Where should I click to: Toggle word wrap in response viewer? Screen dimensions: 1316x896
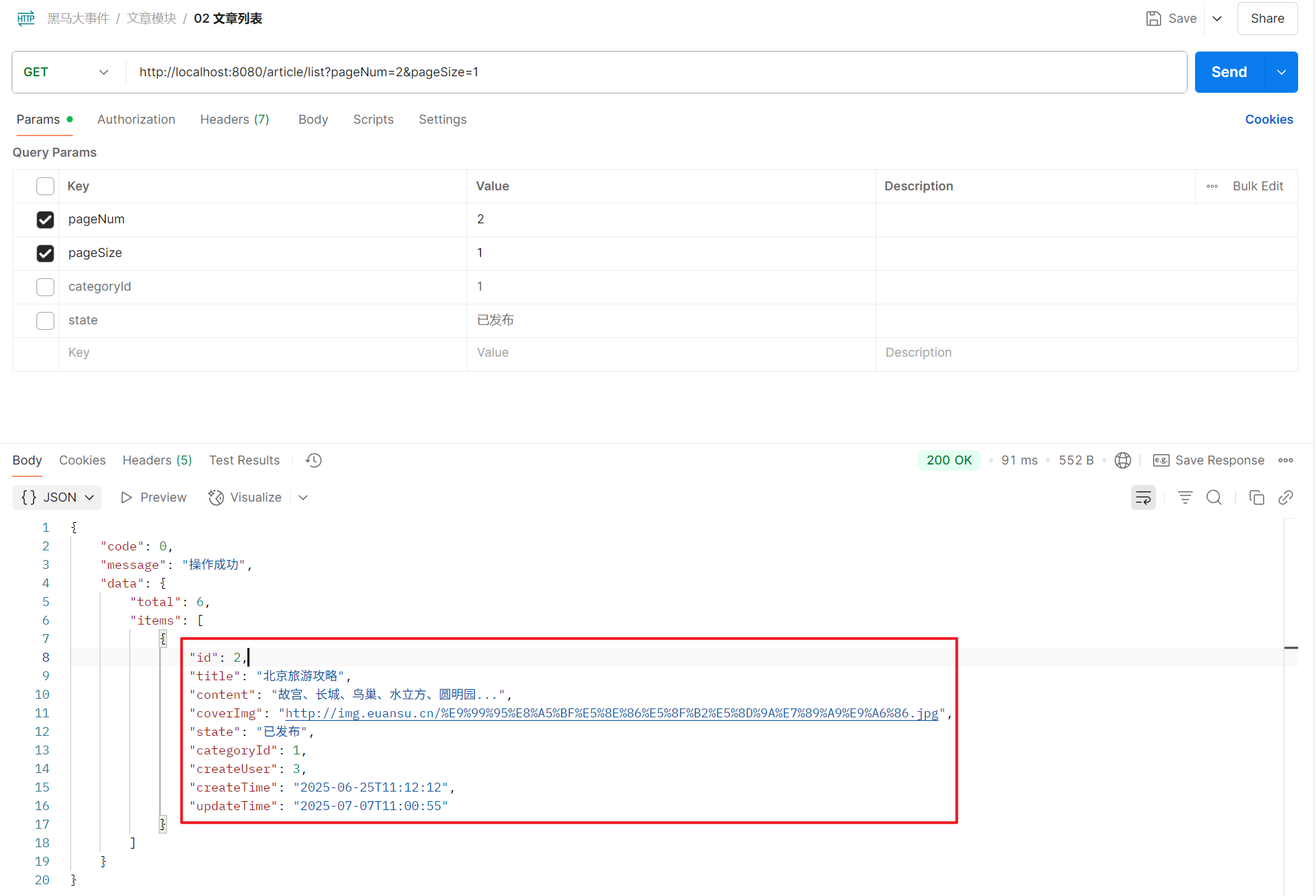coord(1143,497)
